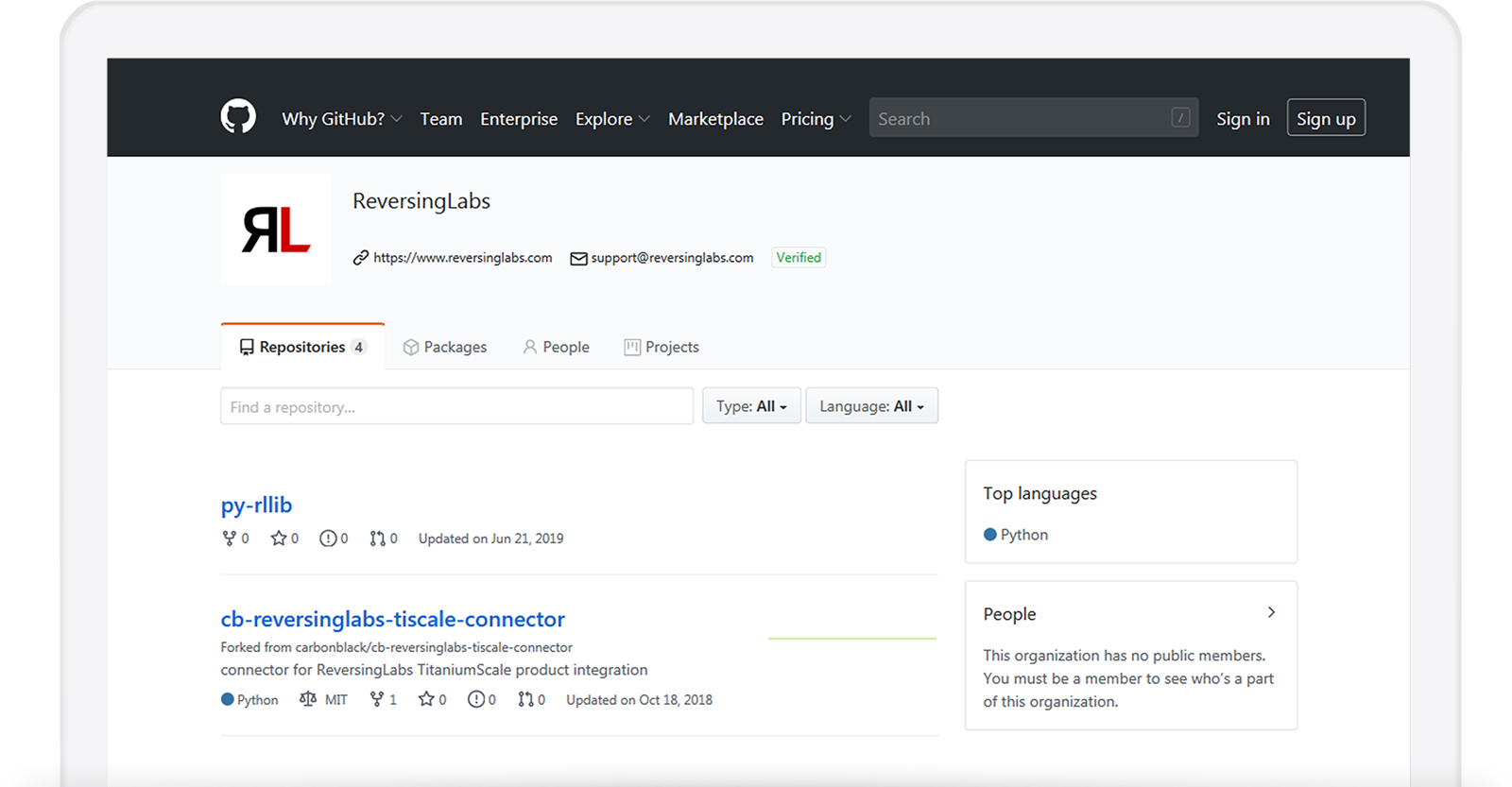Click fork count icon for cb-reversinglabs-tiscale-connector

click(x=377, y=699)
